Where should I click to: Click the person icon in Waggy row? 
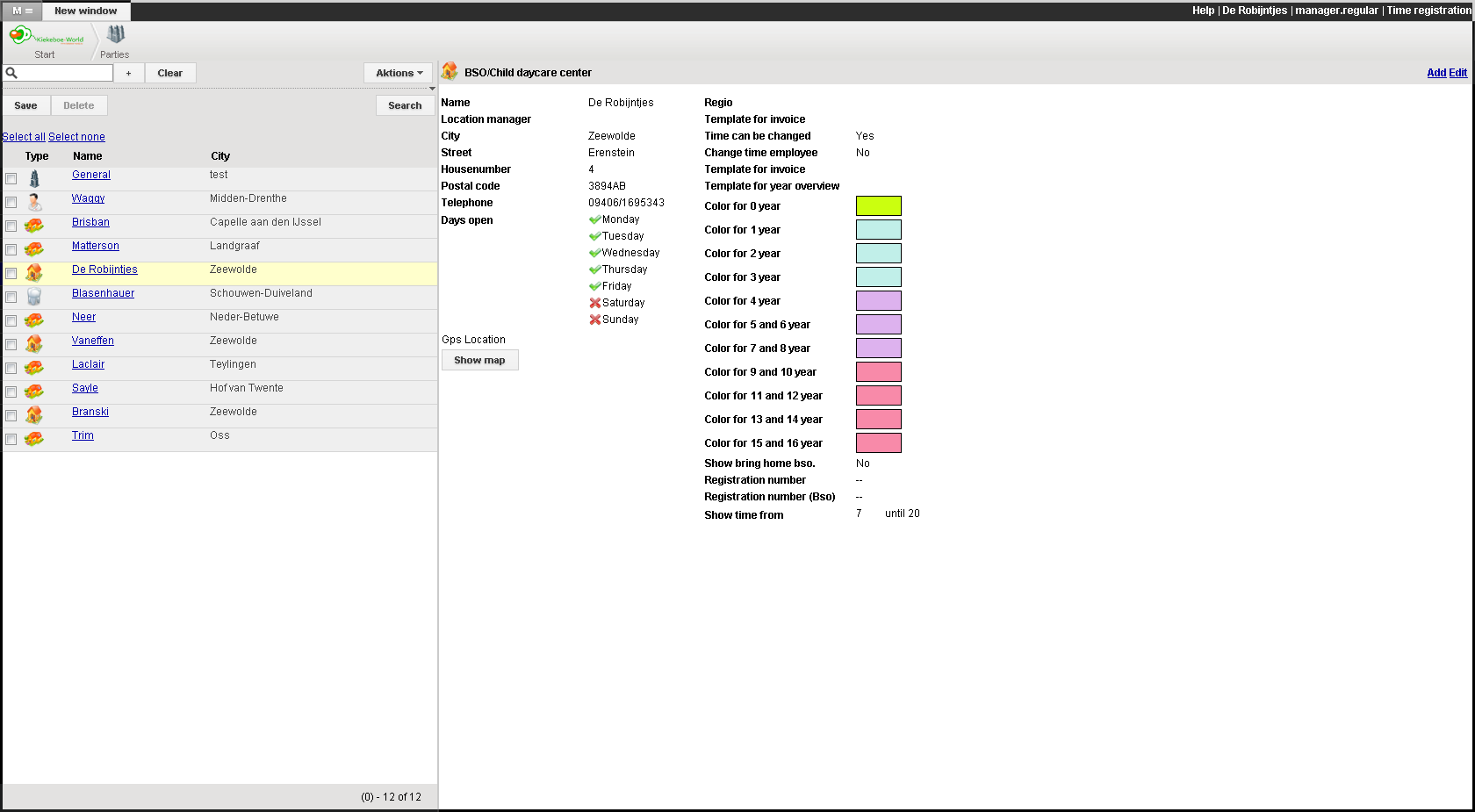(34, 203)
